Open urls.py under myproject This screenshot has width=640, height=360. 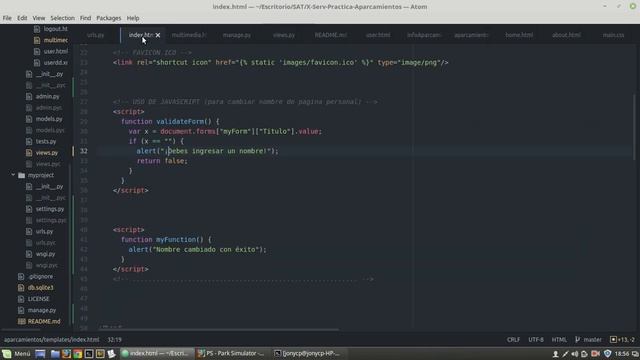coord(44,231)
